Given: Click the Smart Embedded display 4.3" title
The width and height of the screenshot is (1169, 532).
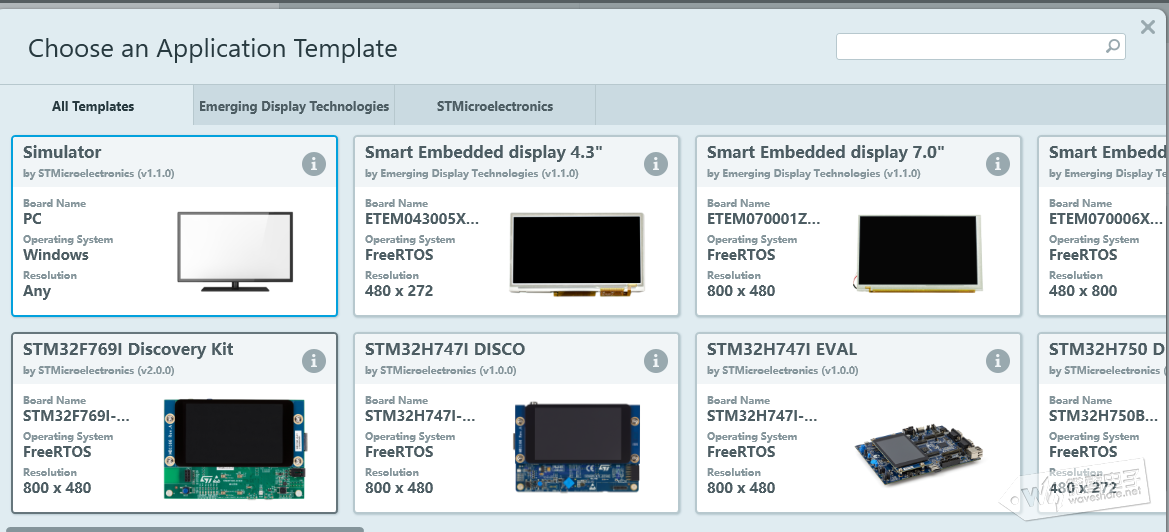Looking at the screenshot, I should [483, 152].
